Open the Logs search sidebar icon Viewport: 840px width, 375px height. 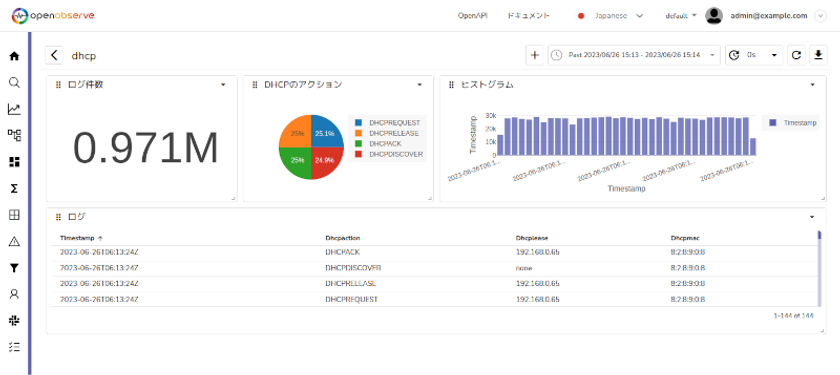(14, 82)
